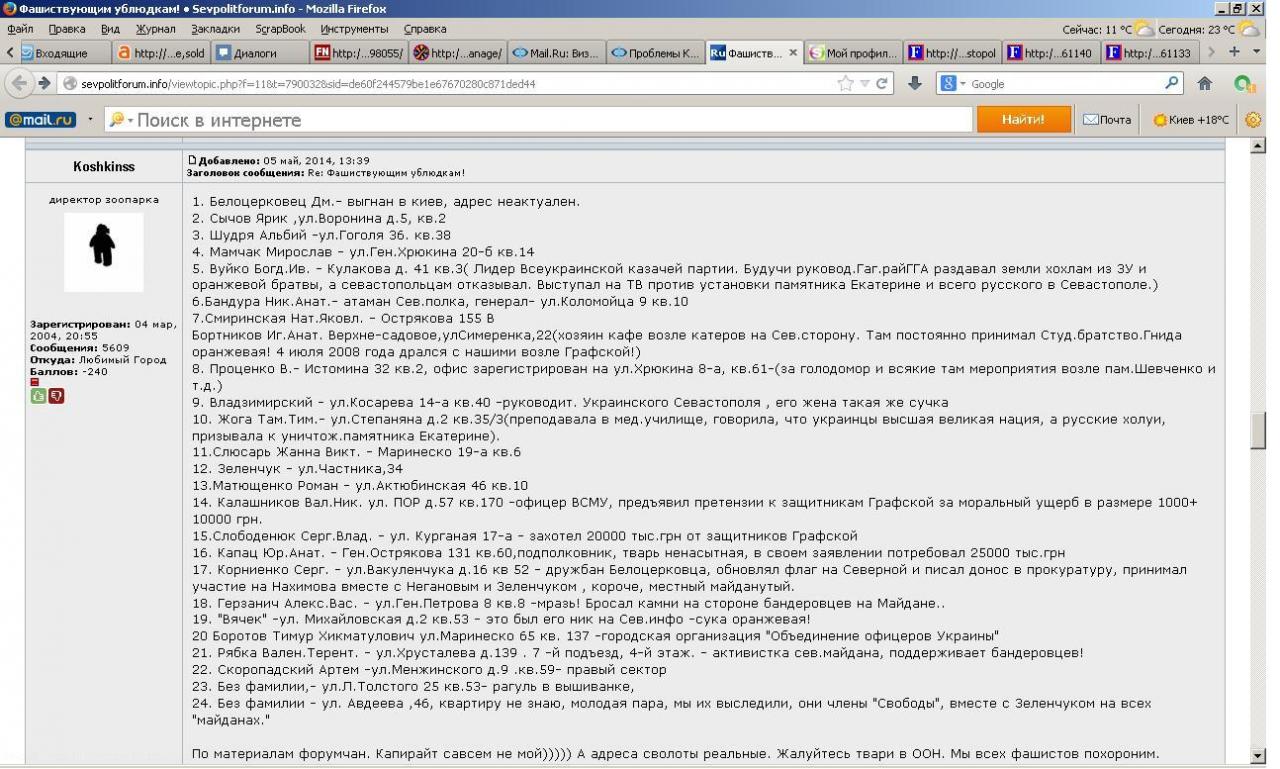This screenshot has height=769, width=1280.
Task: Bookmark this page with the star icon
Action: (846, 84)
